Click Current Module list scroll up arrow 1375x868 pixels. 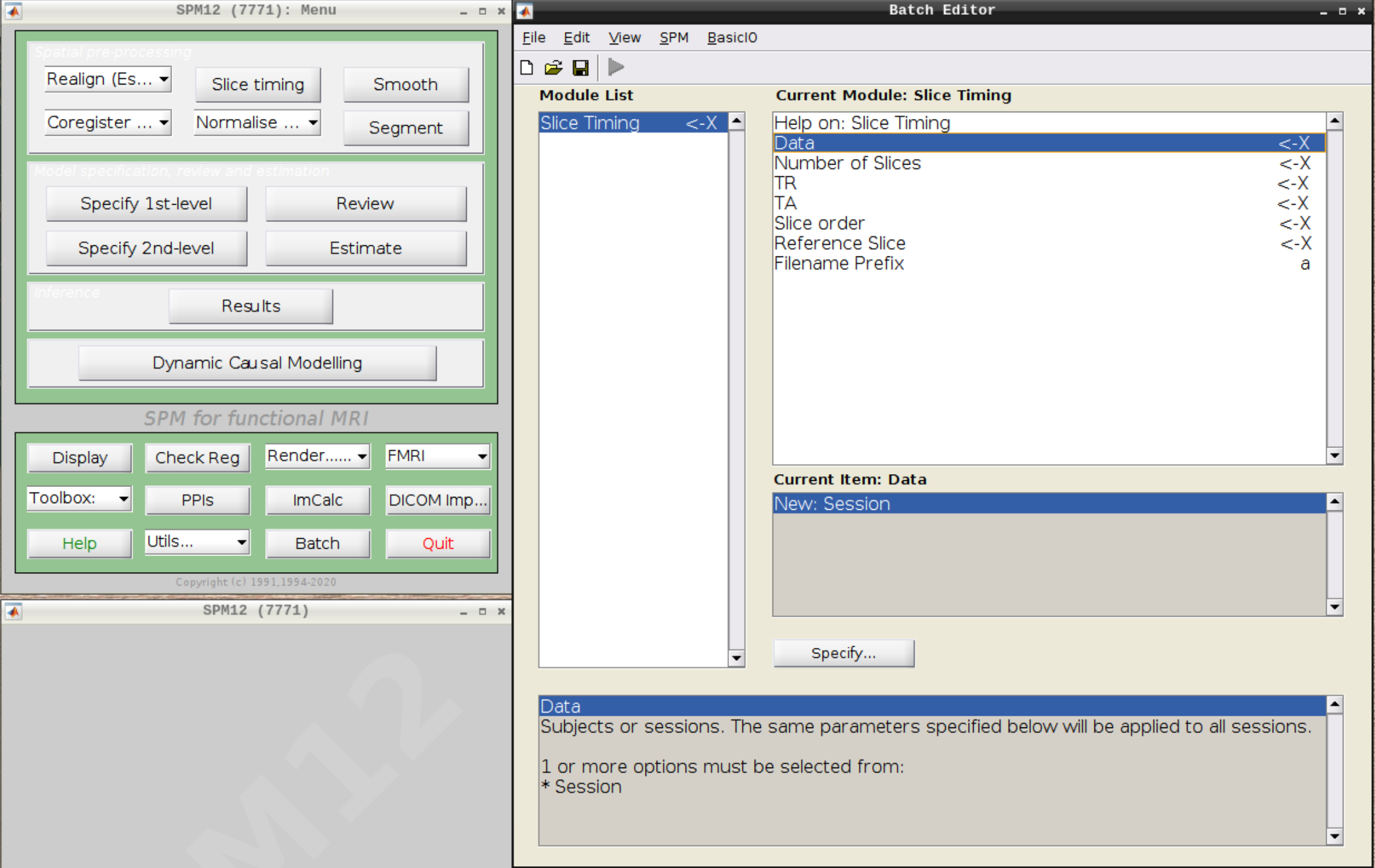1335,121
